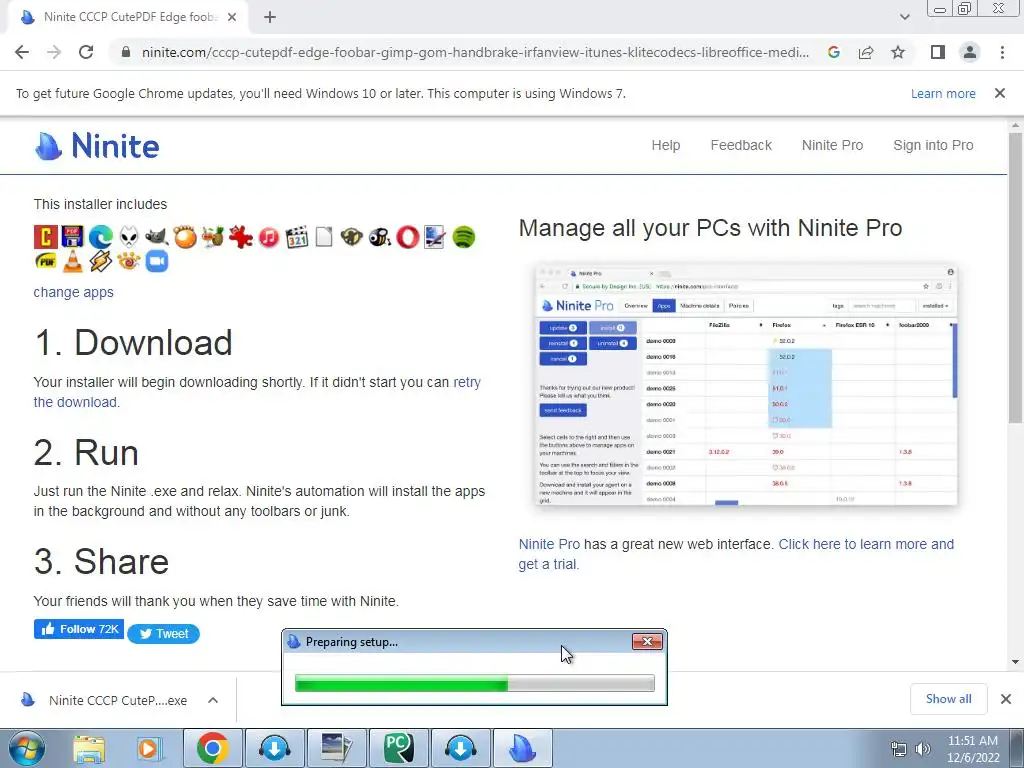Click Learn more about Chrome updates
Screen dimensions: 1024x768
point(943,93)
